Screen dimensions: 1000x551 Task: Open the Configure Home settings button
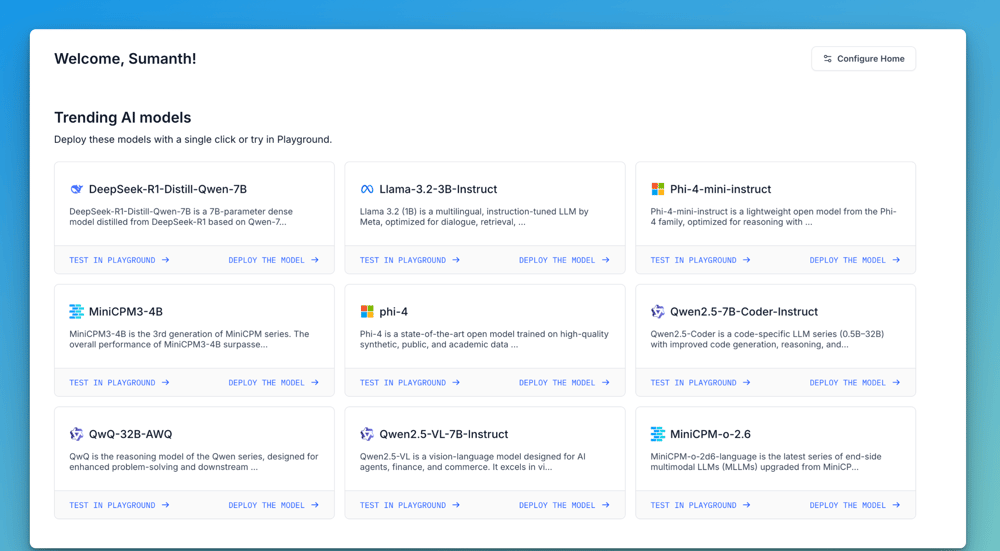click(x=863, y=59)
